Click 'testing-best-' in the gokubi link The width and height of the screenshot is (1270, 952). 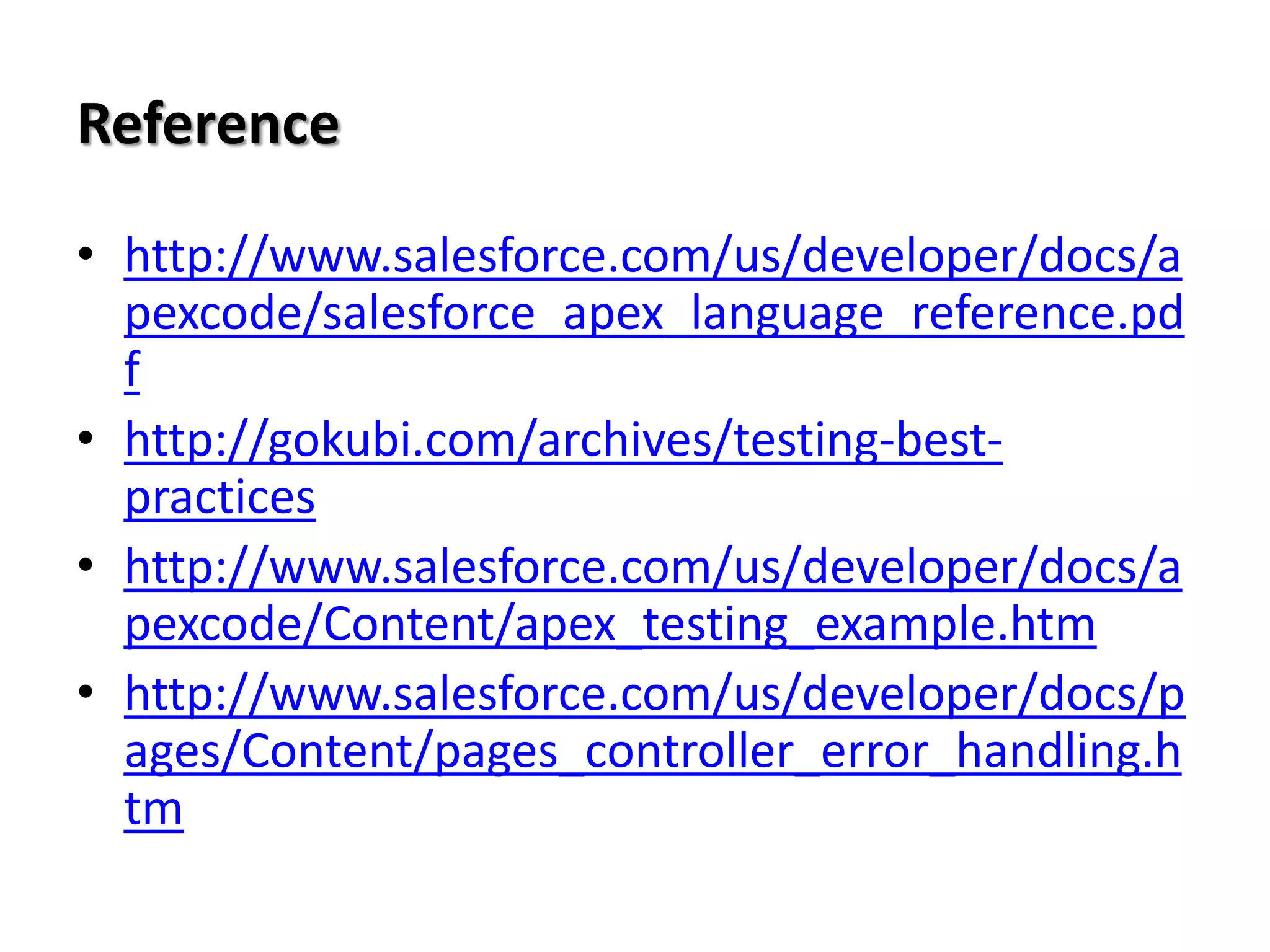pyautogui.click(x=868, y=440)
